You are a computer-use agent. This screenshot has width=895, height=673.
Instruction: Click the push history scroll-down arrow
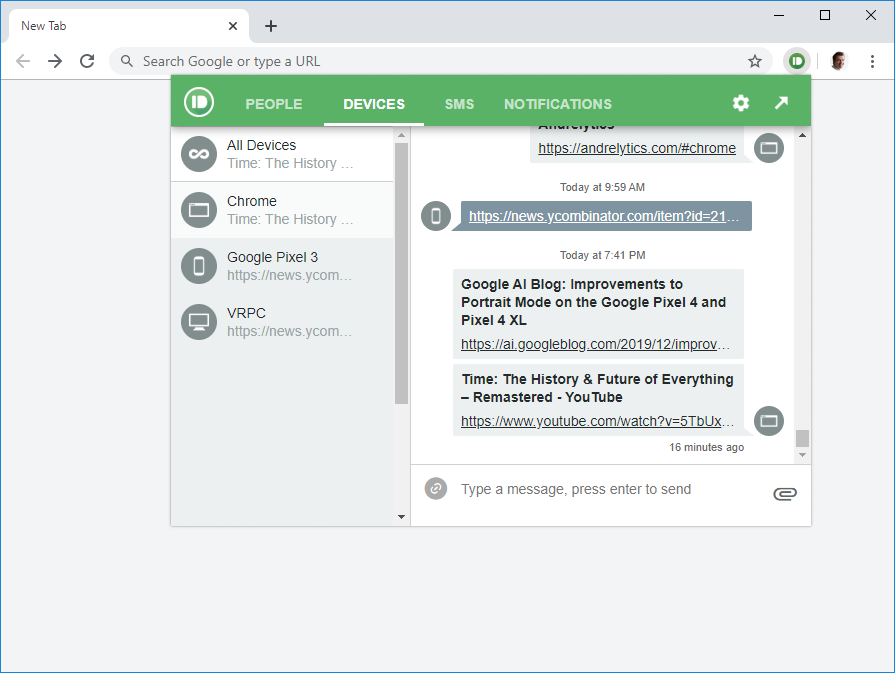(x=802, y=455)
